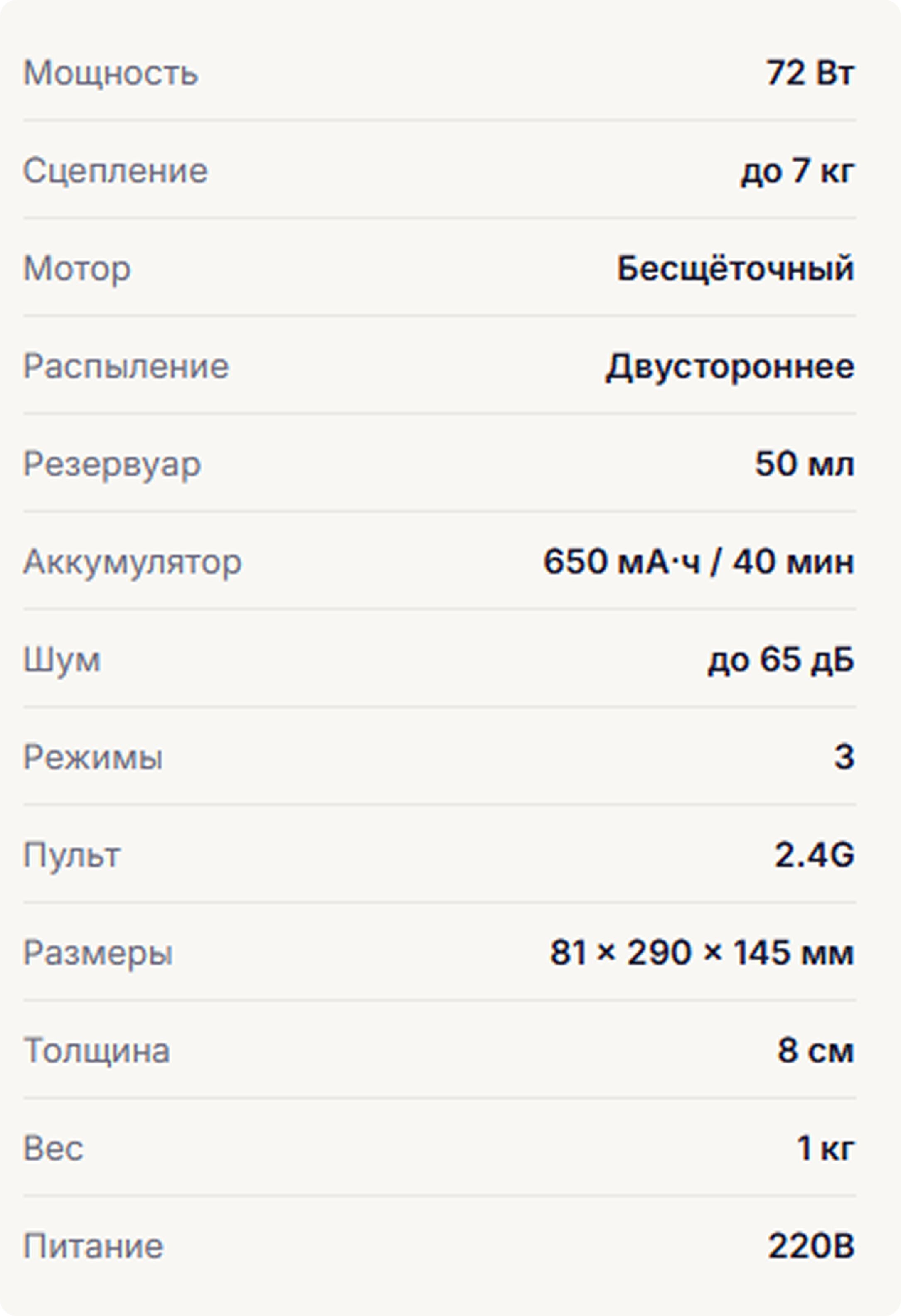Select the "650 мА·ч / 40 мин" value
Image resolution: width=901 pixels, height=1316 pixels.
coord(698,562)
